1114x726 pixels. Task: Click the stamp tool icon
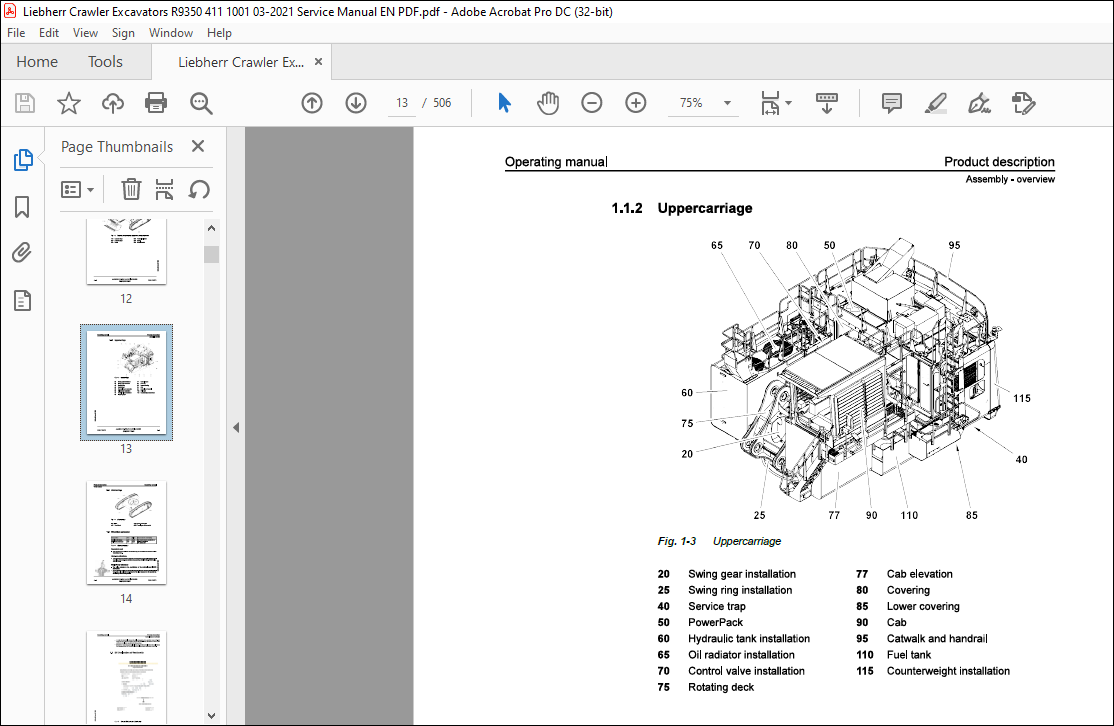[1023, 103]
